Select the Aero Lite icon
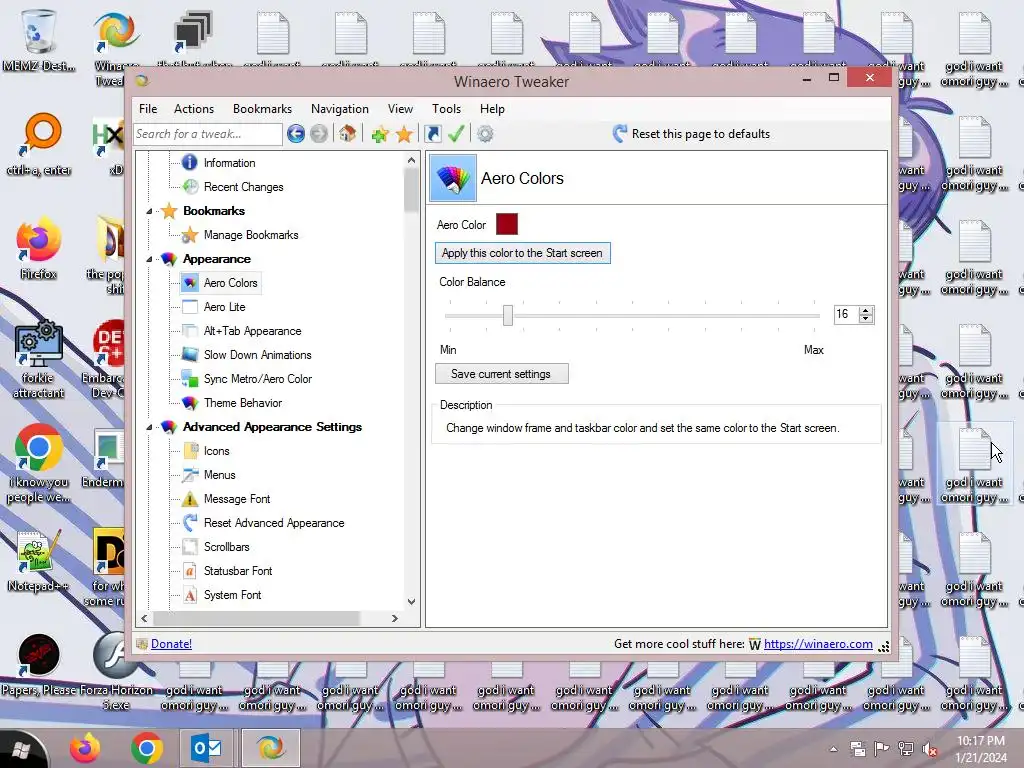The image size is (1024, 768). click(189, 307)
